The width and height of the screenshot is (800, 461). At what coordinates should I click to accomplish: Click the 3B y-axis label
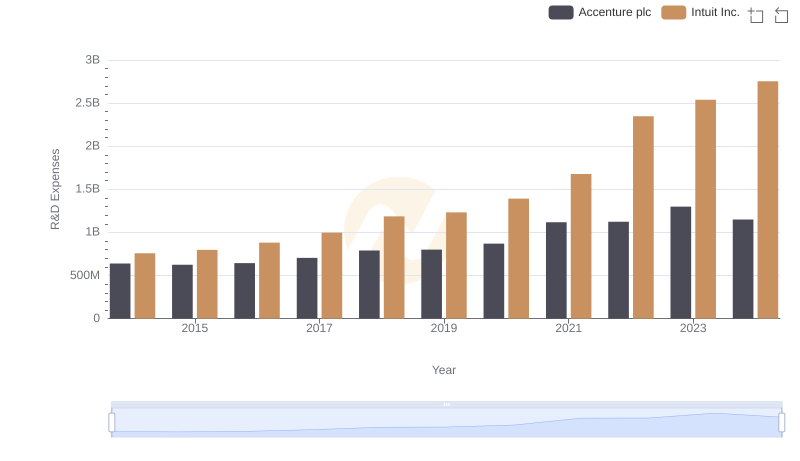click(x=92, y=60)
